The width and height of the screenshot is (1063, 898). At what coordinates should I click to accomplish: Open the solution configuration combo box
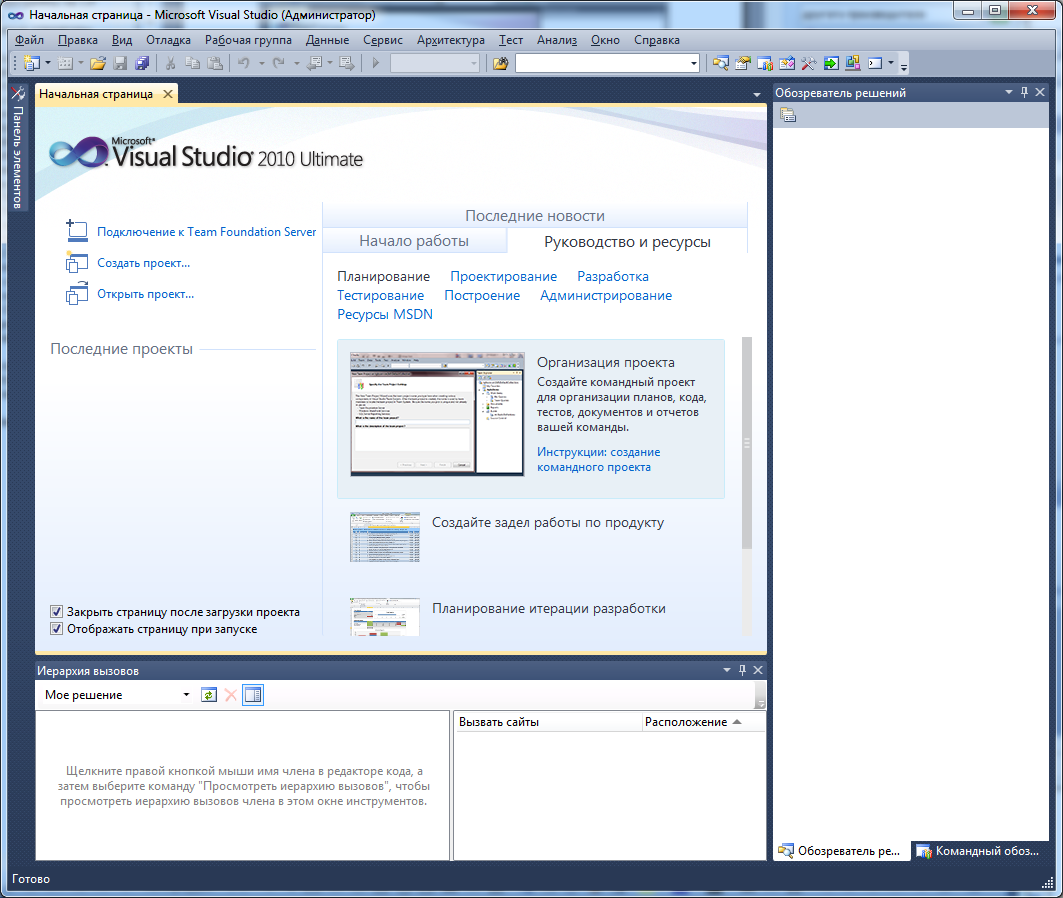pyautogui.click(x=435, y=63)
